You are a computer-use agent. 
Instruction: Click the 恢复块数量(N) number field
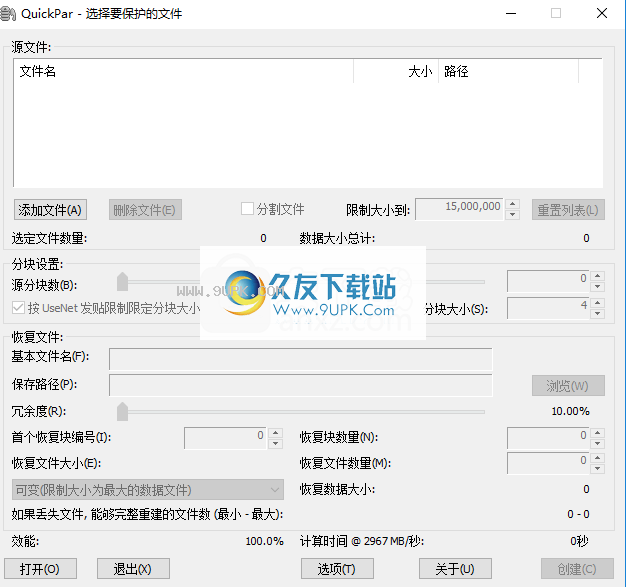[x=548, y=438]
